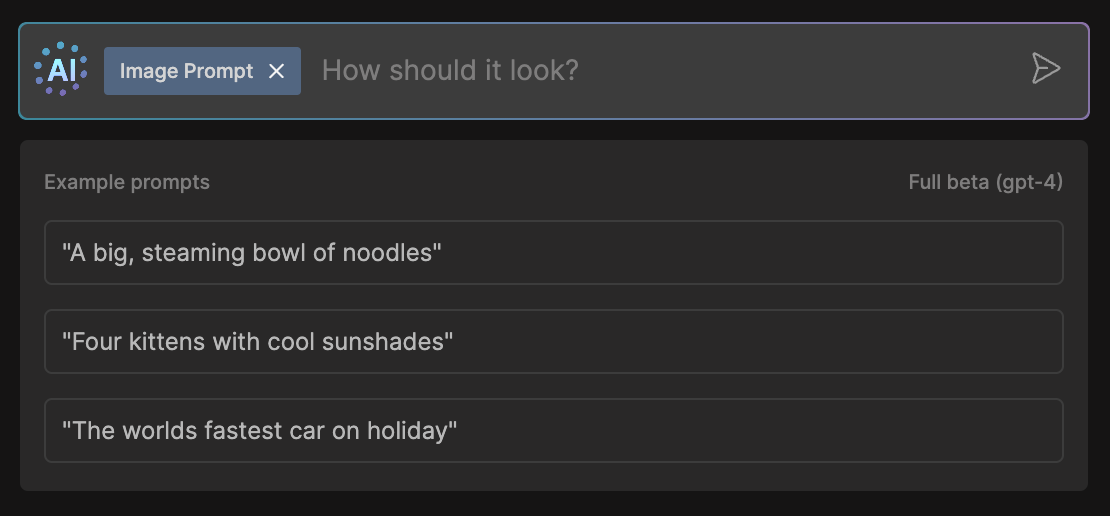The width and height of the screenshot is (1110, 516).
Task: Remove the Image Prompt tag
Action: [277, 71]
